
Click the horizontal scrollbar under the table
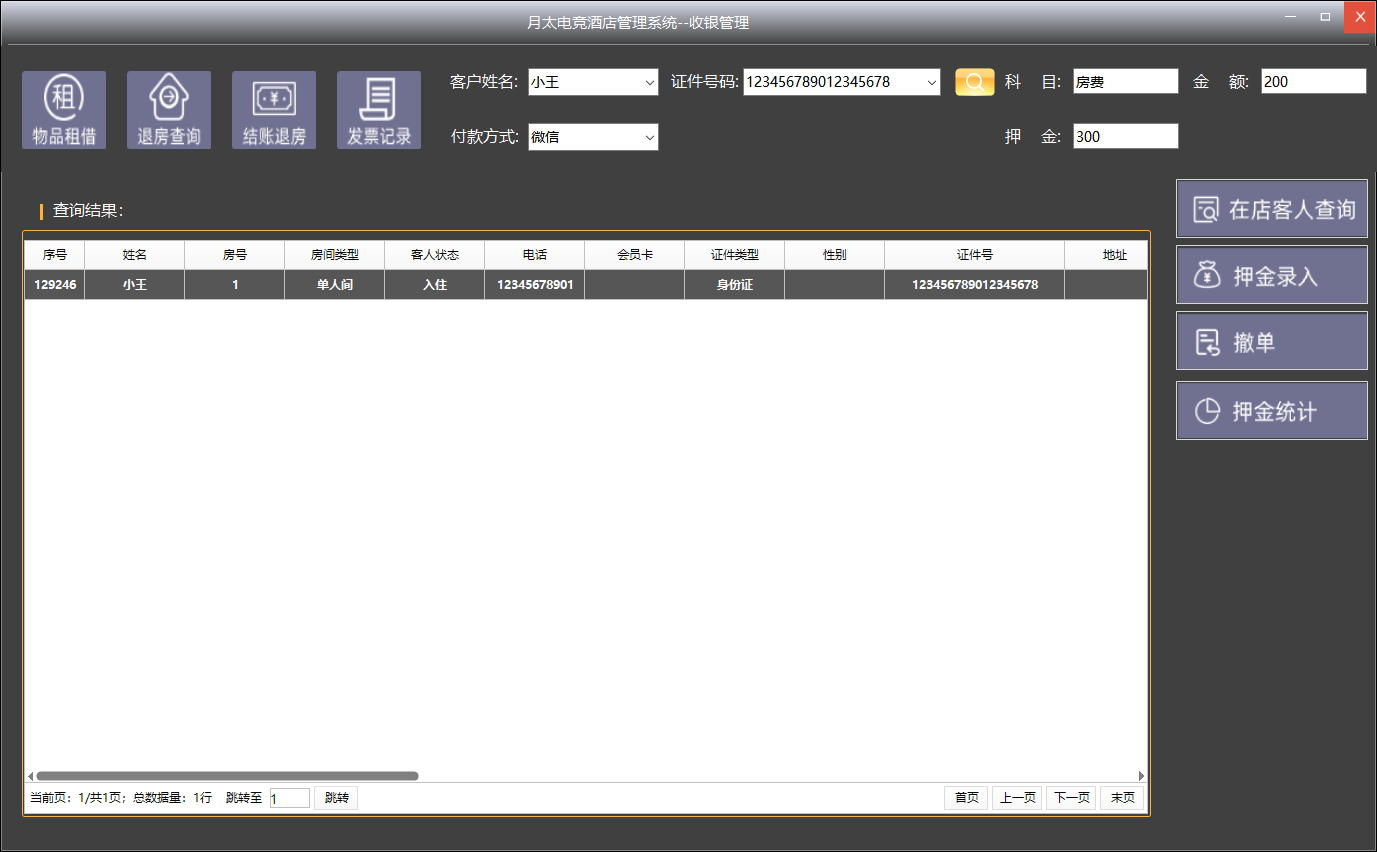click(x=228, y=776)
